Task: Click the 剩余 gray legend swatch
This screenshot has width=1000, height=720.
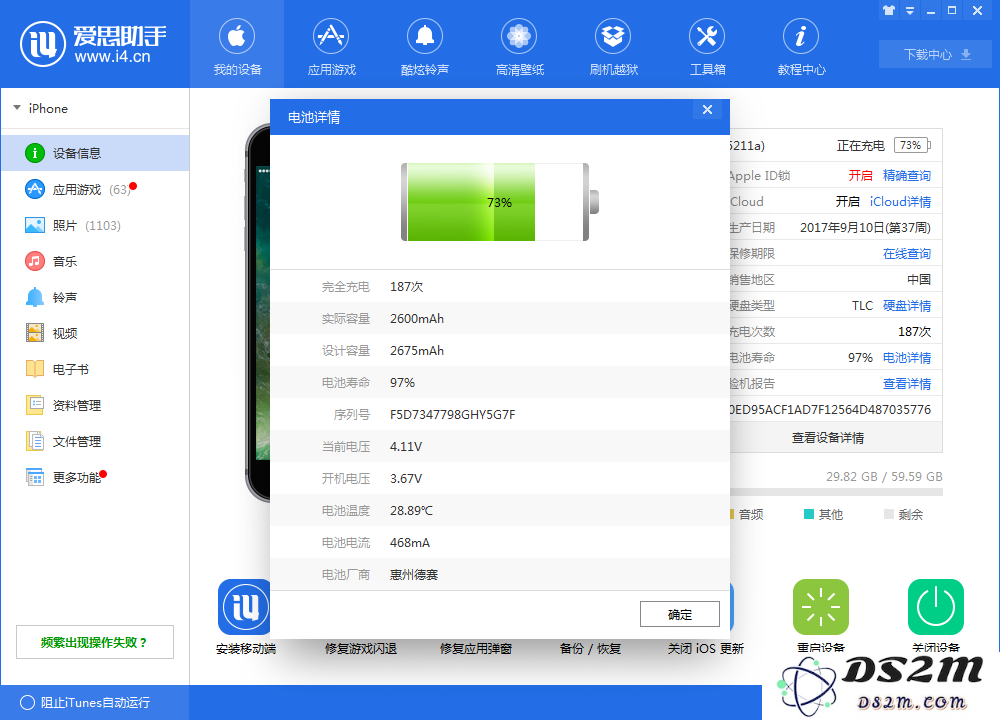Action: click(x=888, y=514)
